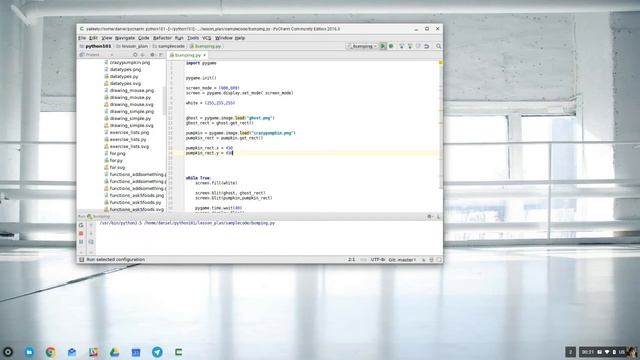Select crazypumpkin.png in project tree

pos(127,62)
